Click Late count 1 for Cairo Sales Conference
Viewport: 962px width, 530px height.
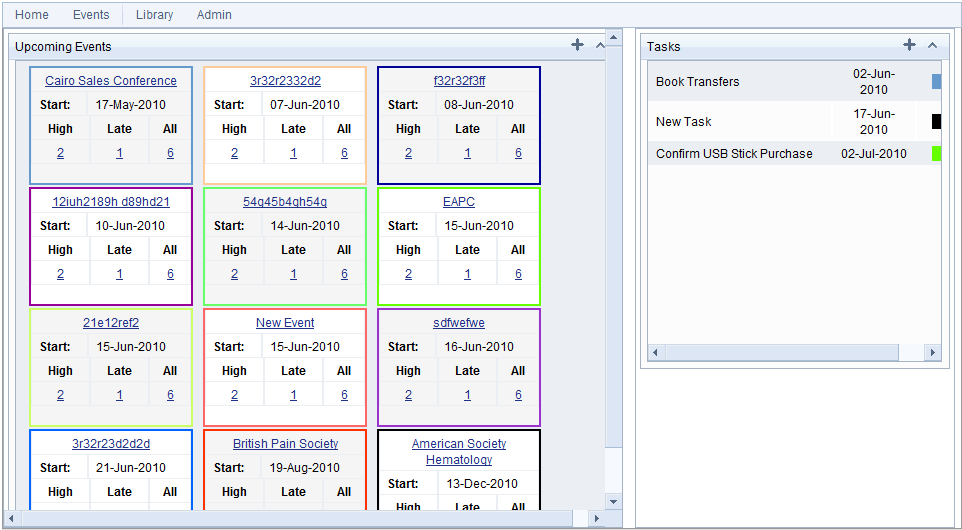(x=119, y=153)
